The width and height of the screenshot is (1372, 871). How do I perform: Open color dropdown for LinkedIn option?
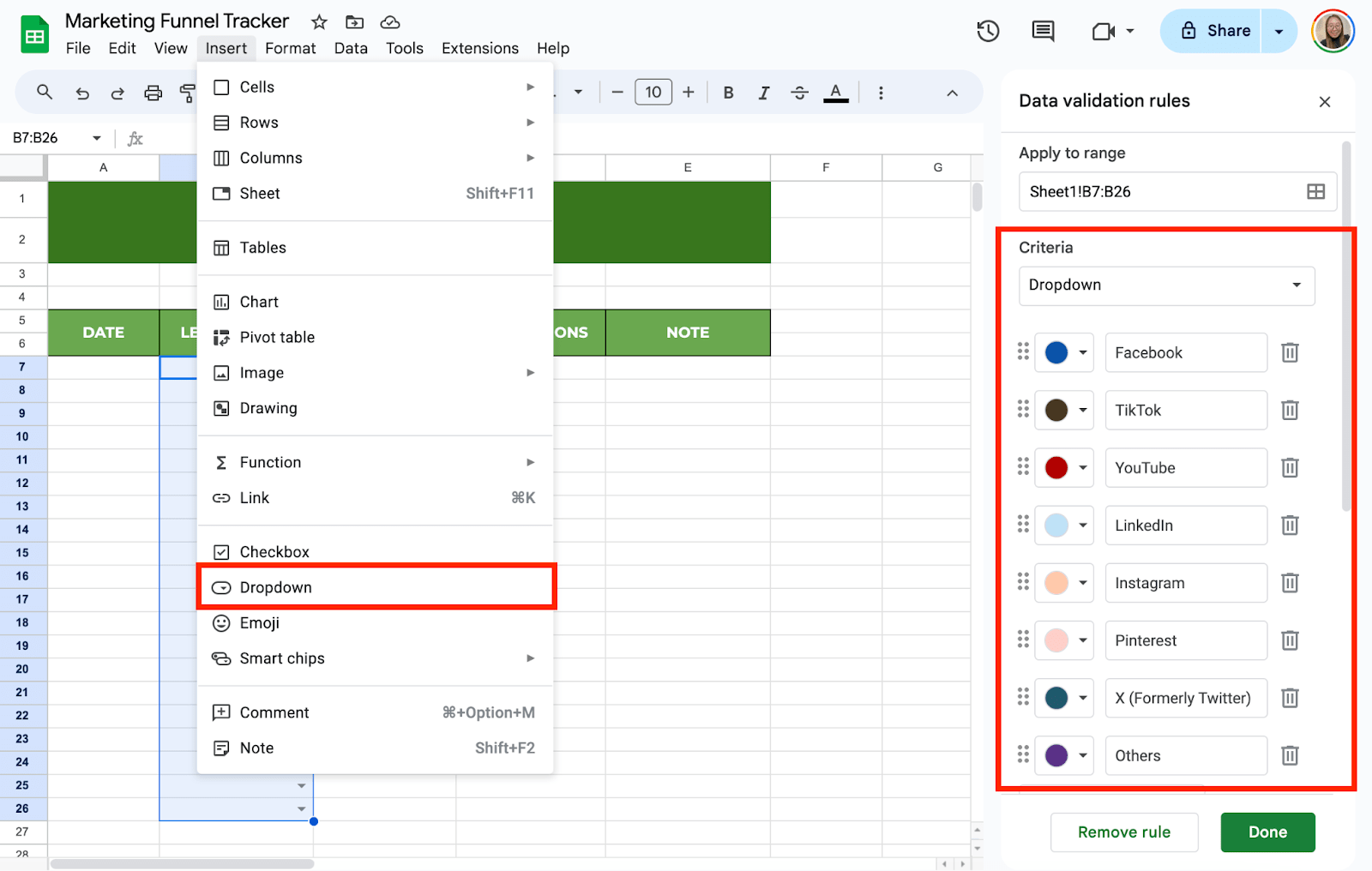1064,525
